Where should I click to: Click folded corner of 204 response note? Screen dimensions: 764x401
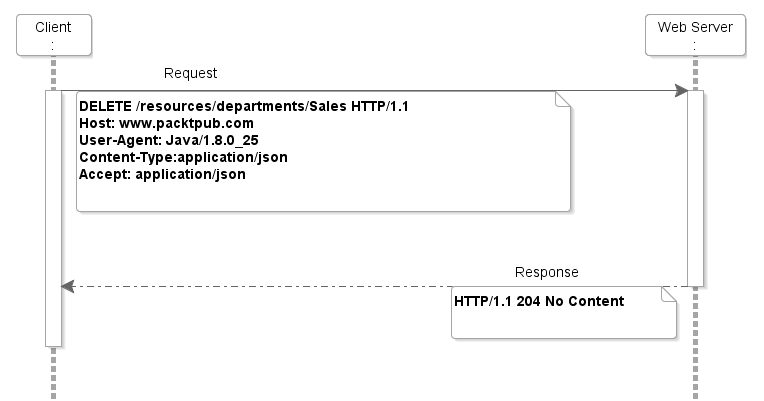(x=669, y=294)
